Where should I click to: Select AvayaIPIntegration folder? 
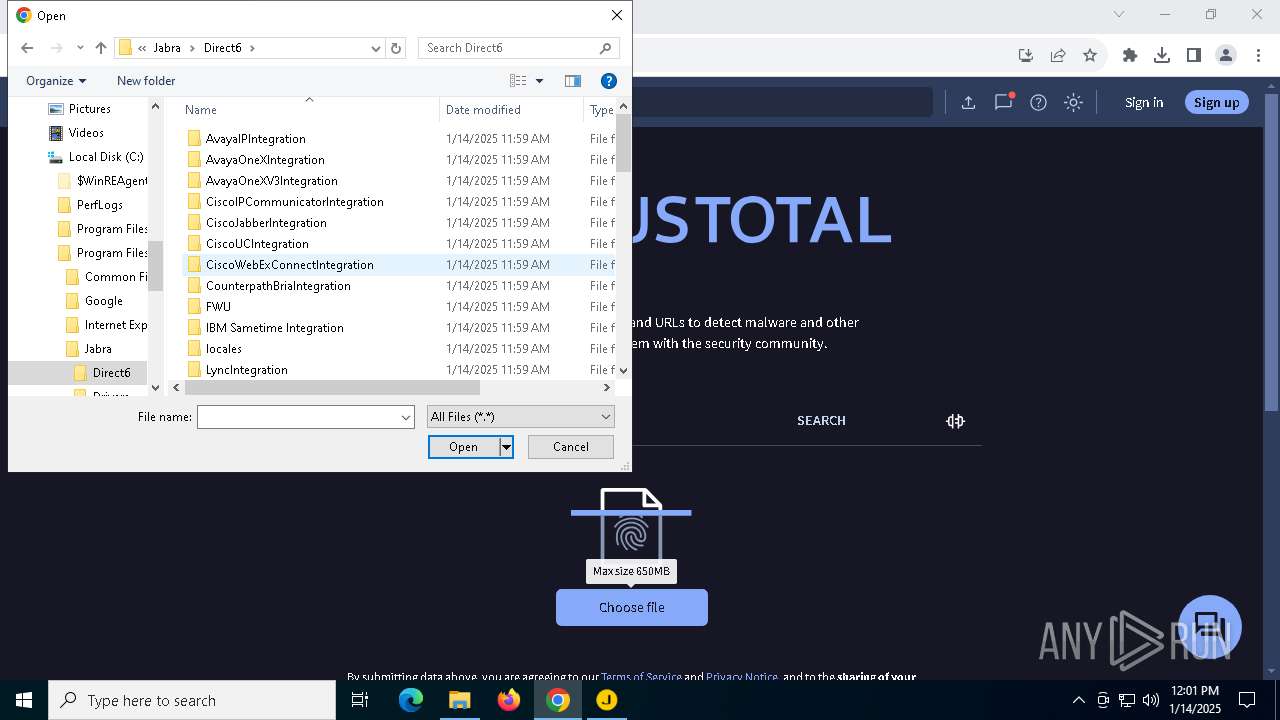(x=256, y=139)
